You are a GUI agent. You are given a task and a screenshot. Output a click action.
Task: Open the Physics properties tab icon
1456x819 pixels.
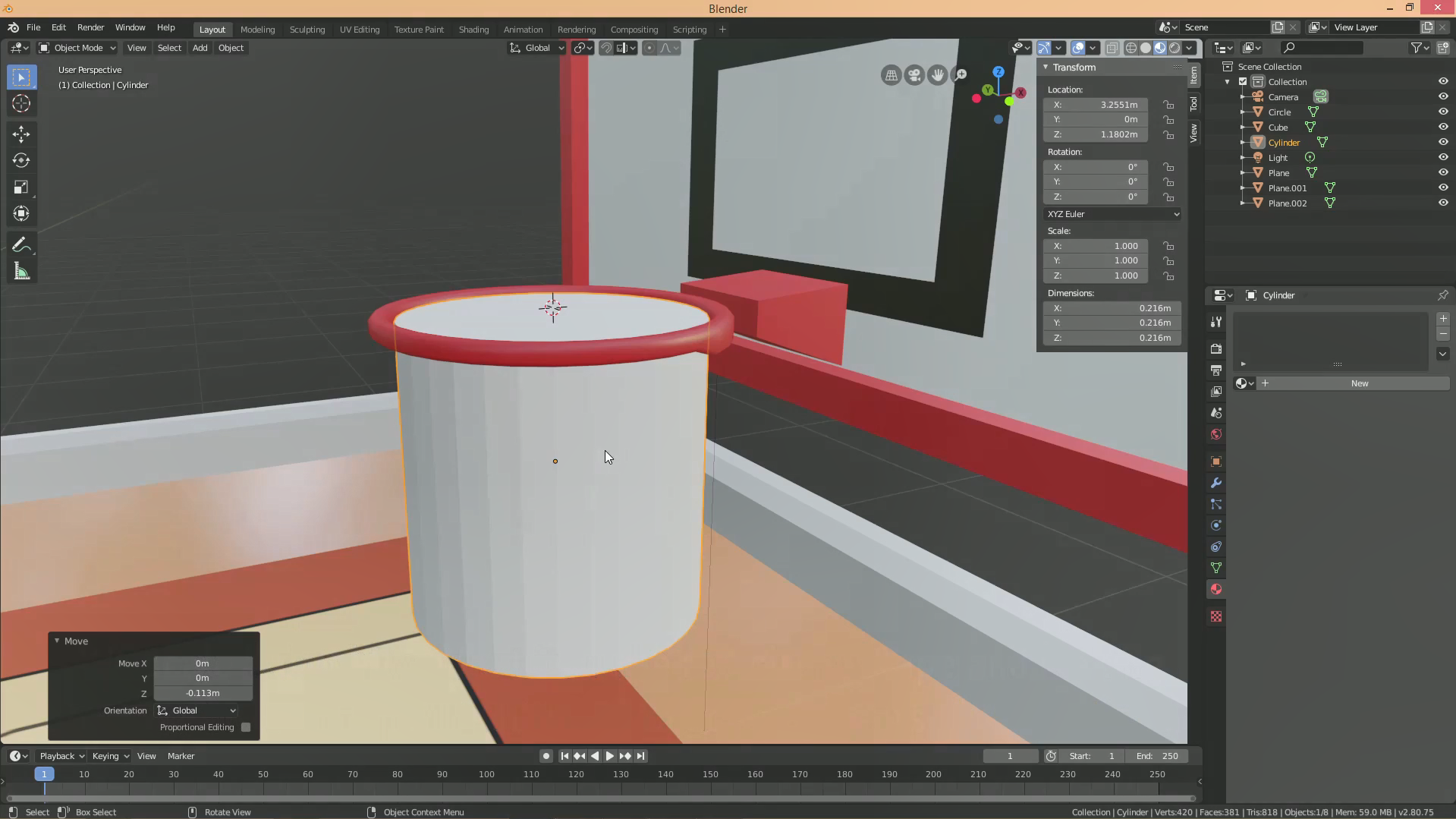(x=1216, y=525)
